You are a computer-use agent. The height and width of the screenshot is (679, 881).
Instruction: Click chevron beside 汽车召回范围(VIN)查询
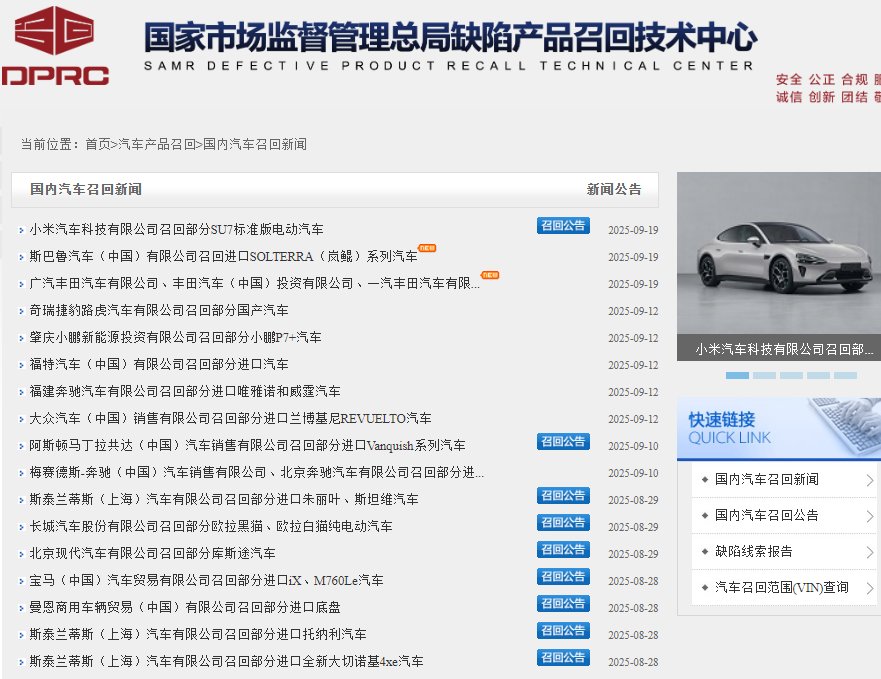(869, 588)
